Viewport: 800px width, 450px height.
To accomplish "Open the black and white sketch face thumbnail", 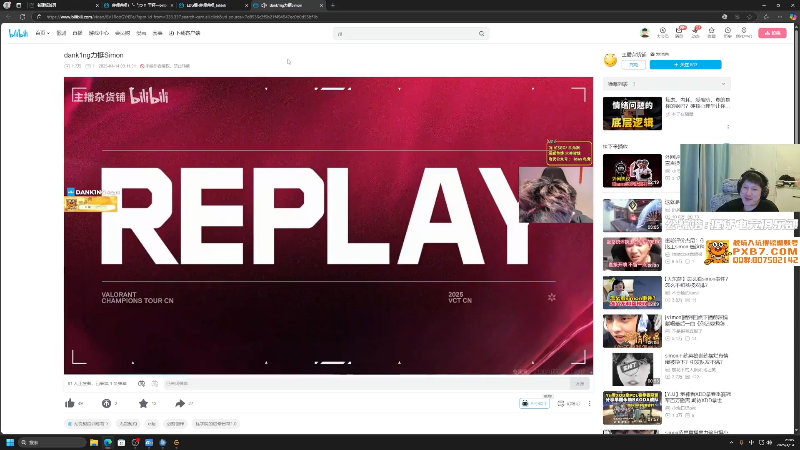I will pyautogui.click(x=632, y=369).
